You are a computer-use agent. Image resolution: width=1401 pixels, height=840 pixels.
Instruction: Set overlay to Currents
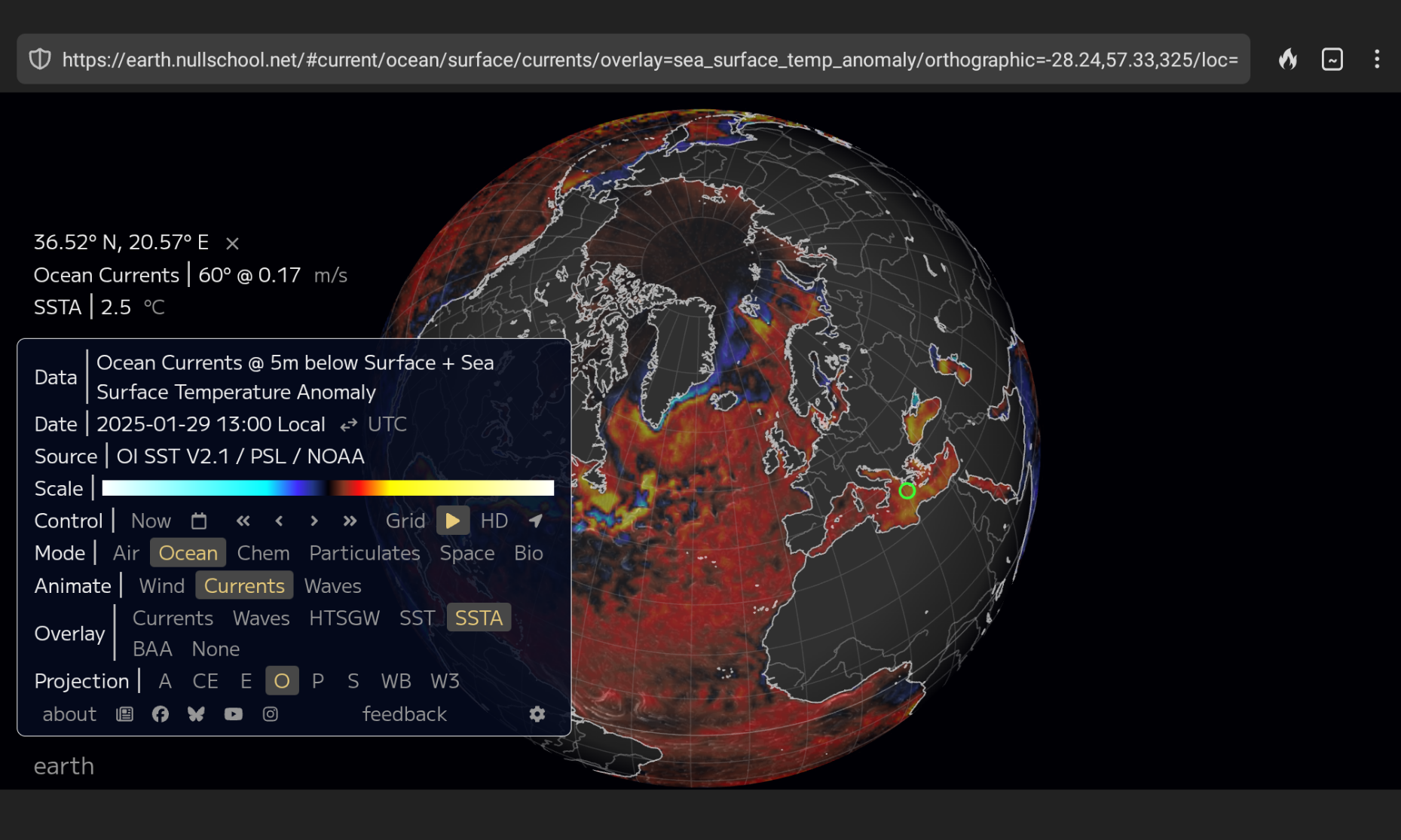pyautogui.click(x=173, y=619)
